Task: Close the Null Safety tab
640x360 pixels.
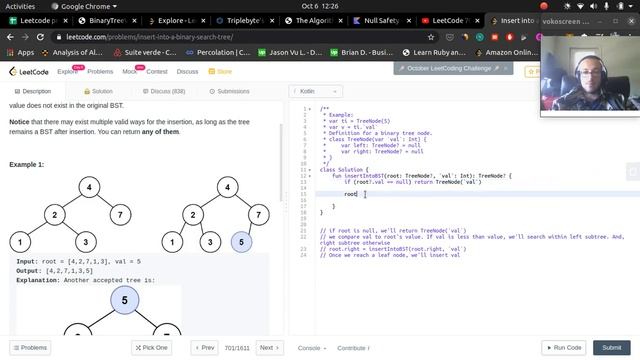Action: pyautogui.click(x=409, y=20)
